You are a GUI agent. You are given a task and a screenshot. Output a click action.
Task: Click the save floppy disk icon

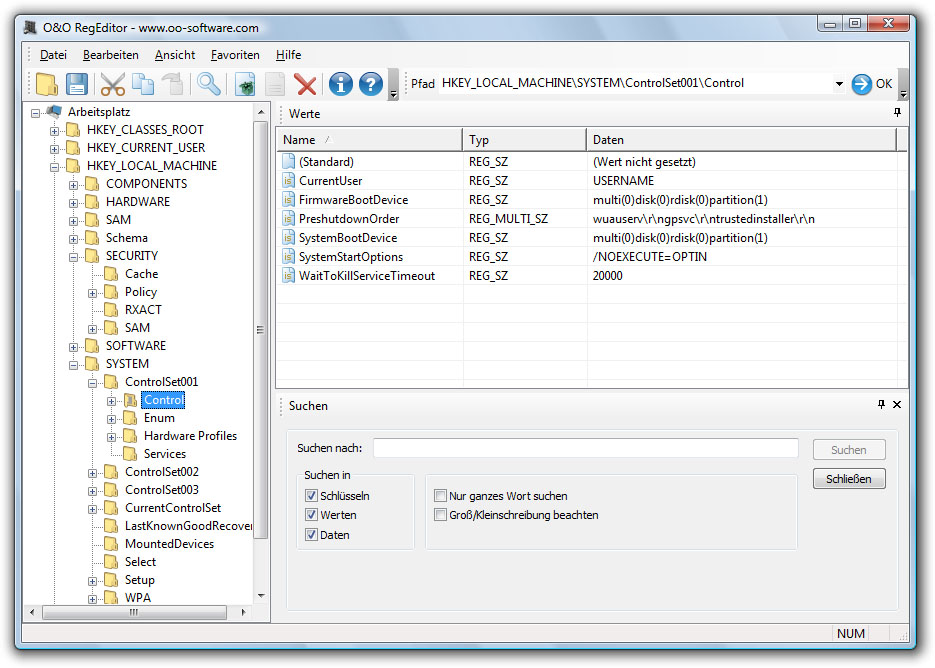coord(77,84)
